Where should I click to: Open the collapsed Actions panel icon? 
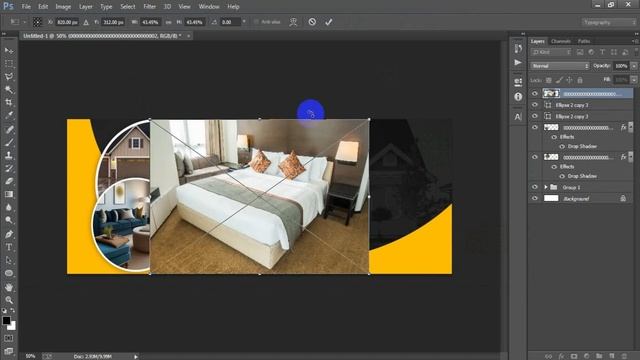coord(518,62)
